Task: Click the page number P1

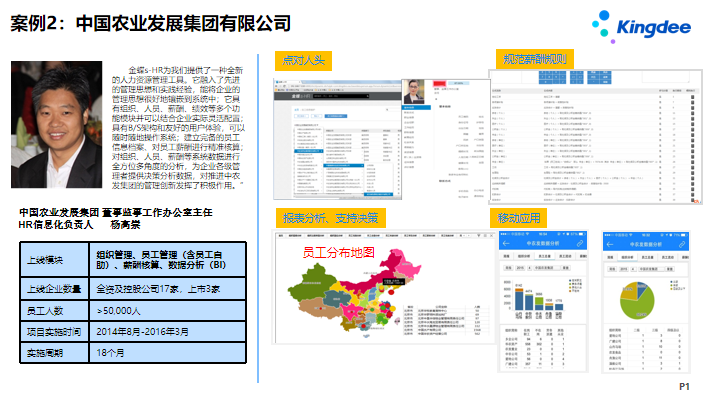Action: click(684, 387)
